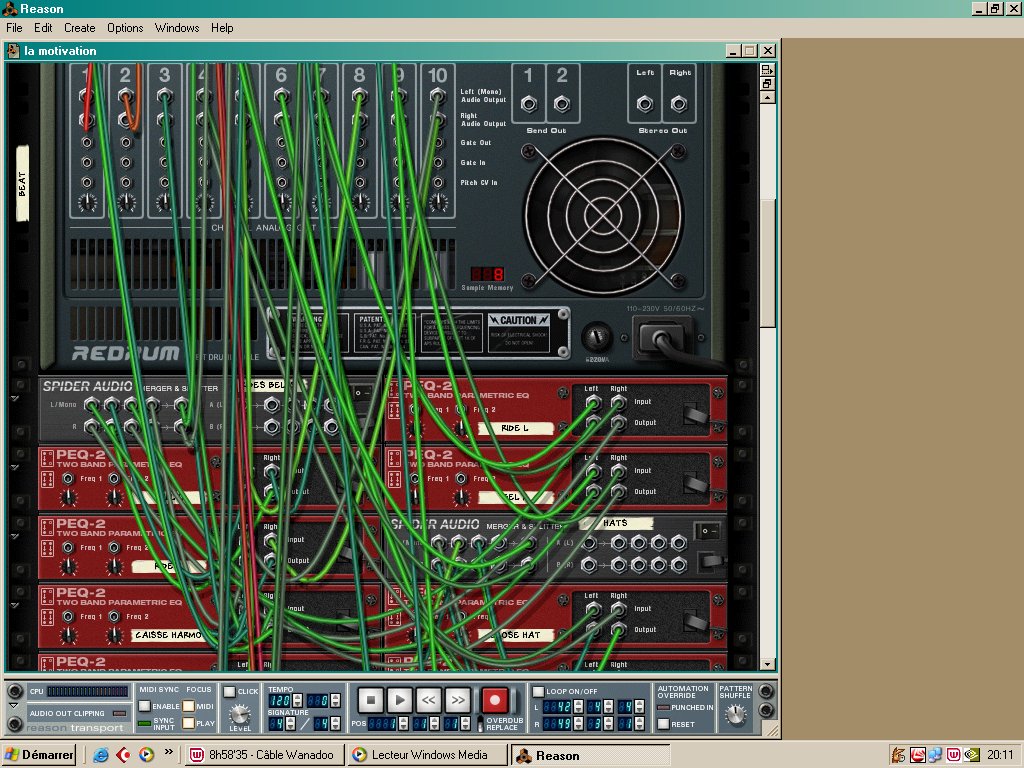Click the Stereo Out Left jack

click(645, 103)
